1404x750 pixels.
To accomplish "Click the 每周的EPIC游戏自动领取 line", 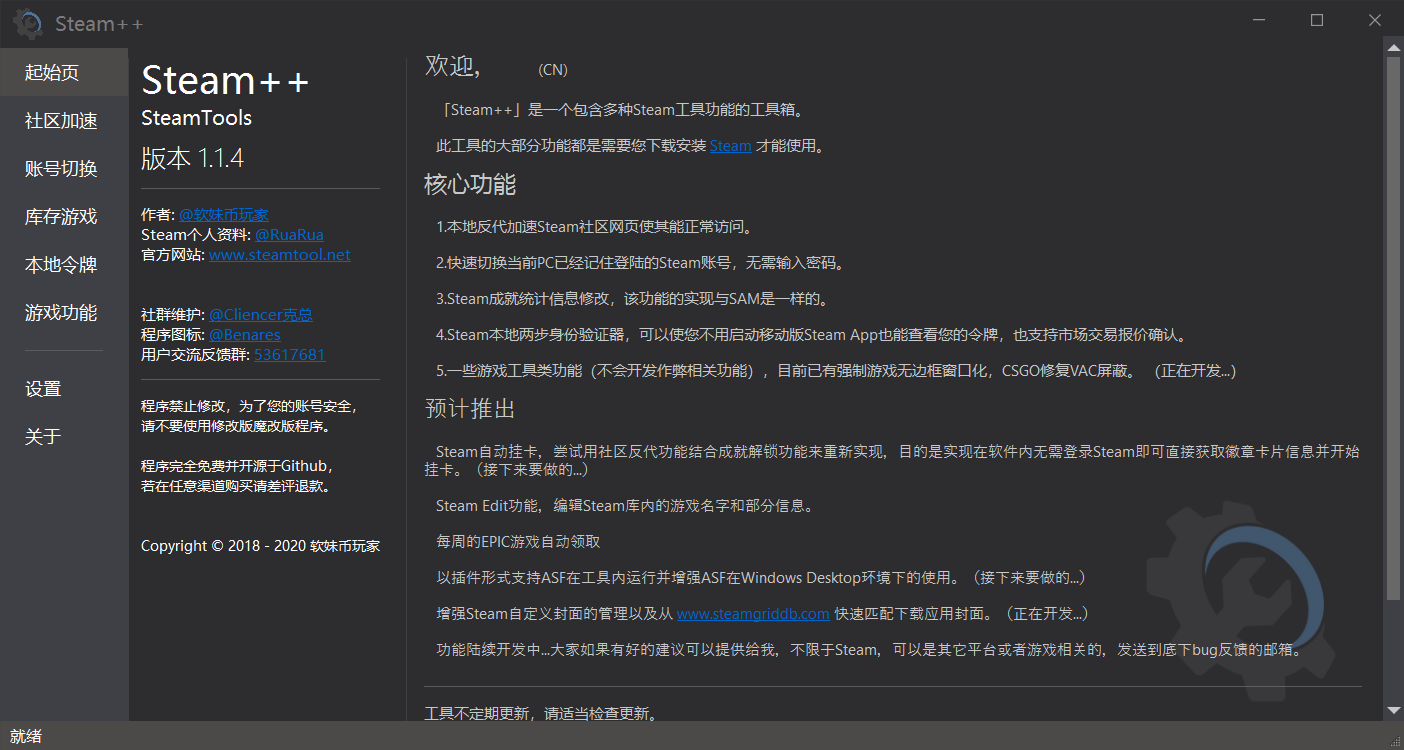I will click(518, 542).
